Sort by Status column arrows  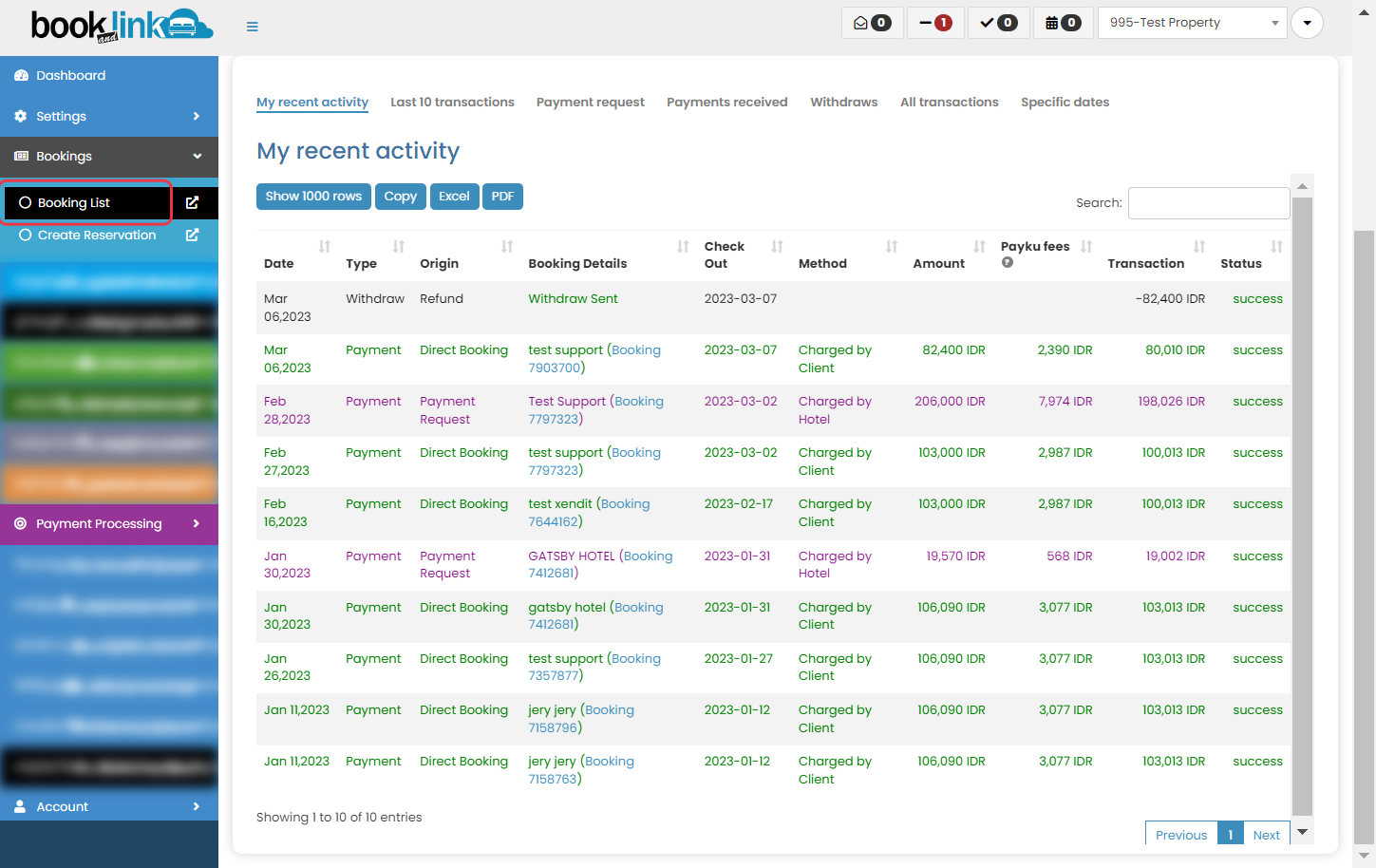click(1276, 247)
